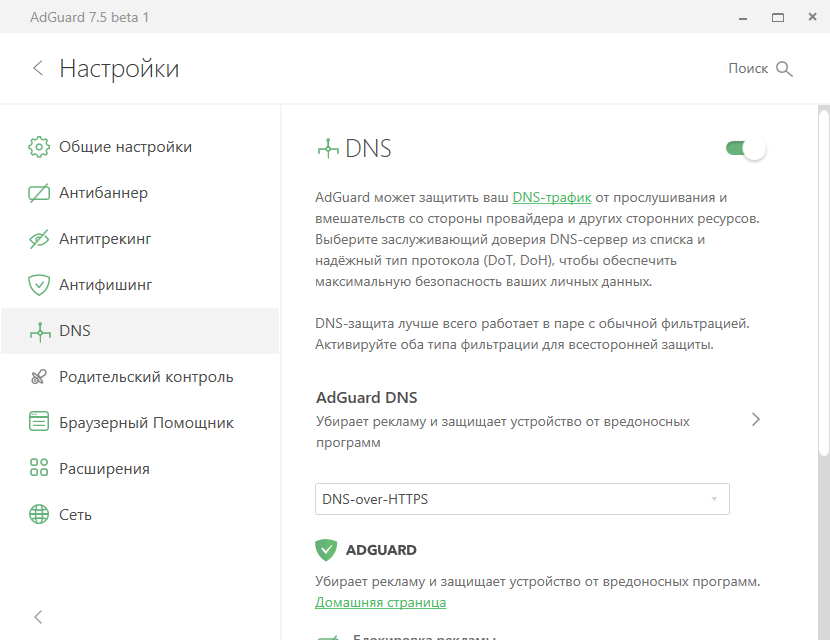Click the Антибаннер crossed-banner icon

point(39,193)
